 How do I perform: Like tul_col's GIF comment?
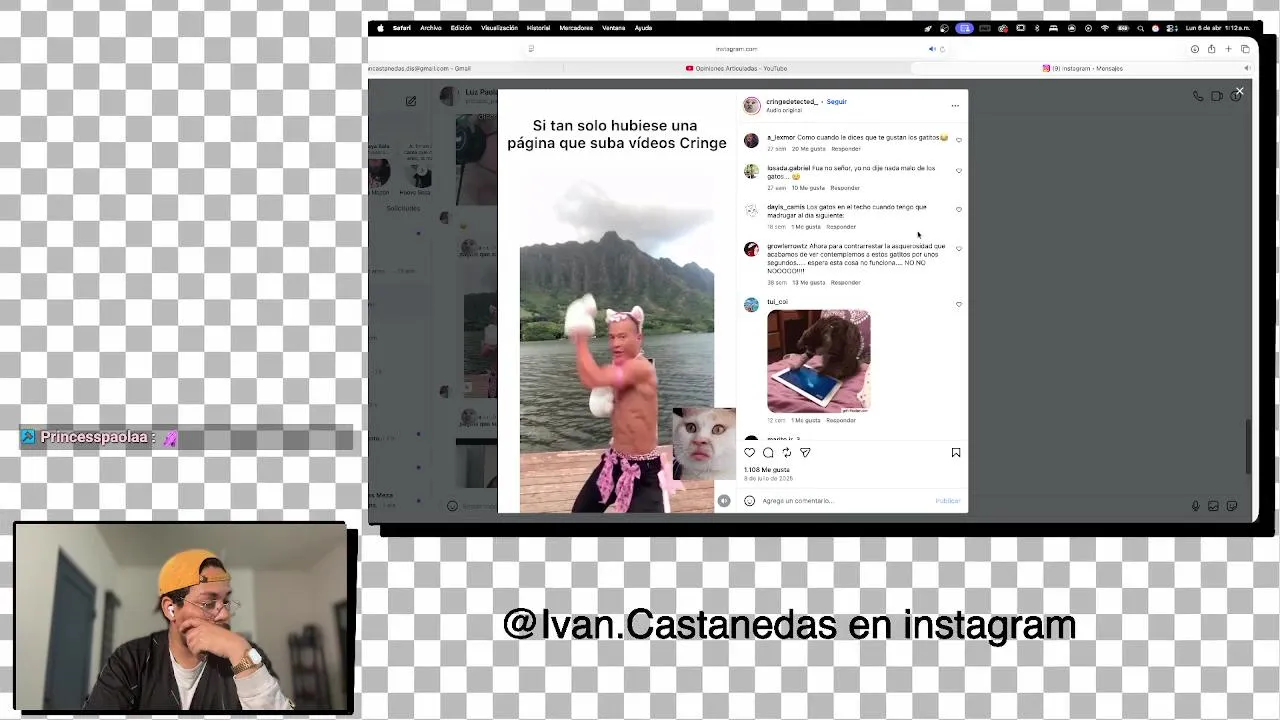959,305
